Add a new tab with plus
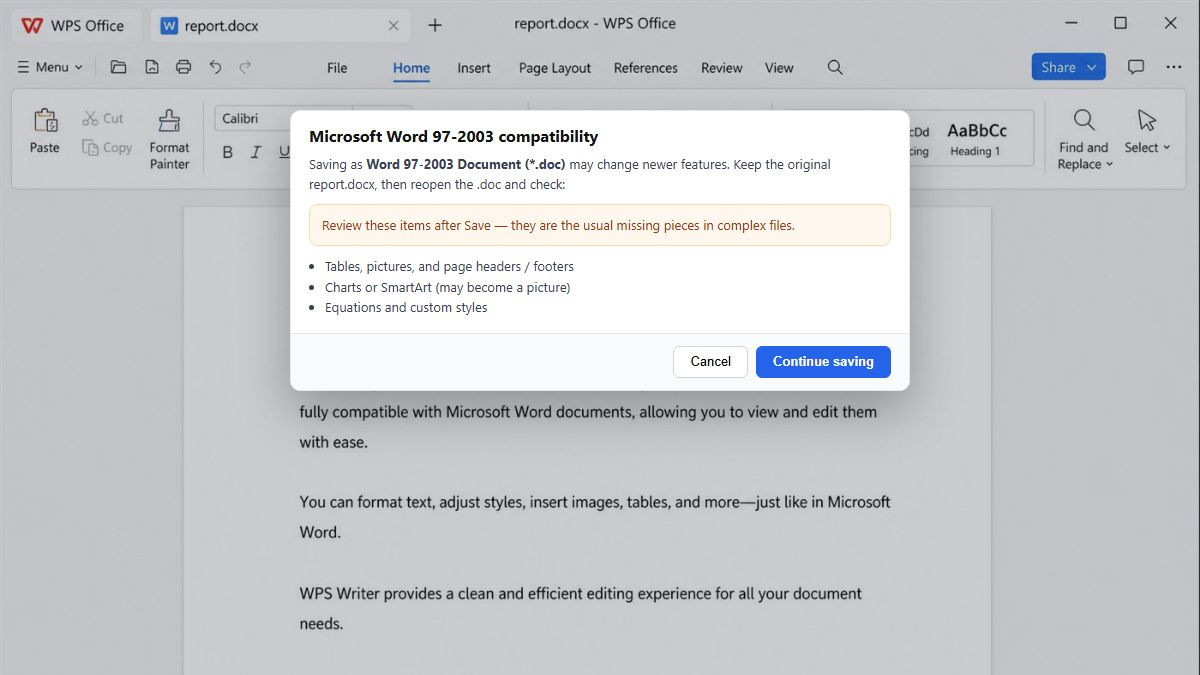 coord(434,25)
